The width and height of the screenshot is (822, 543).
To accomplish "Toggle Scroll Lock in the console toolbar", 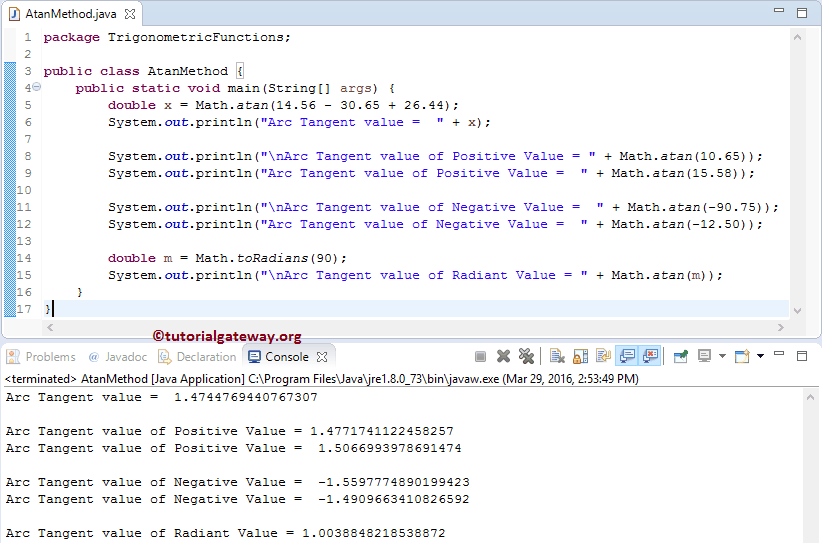I will click(580, 356).
